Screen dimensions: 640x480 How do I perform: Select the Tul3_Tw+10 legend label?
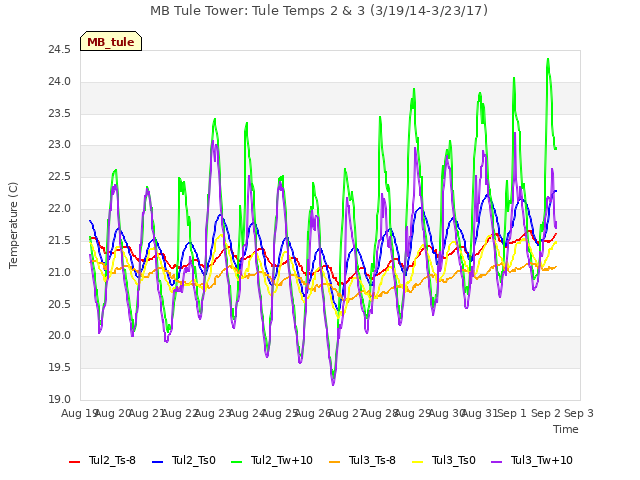[542, 460]
